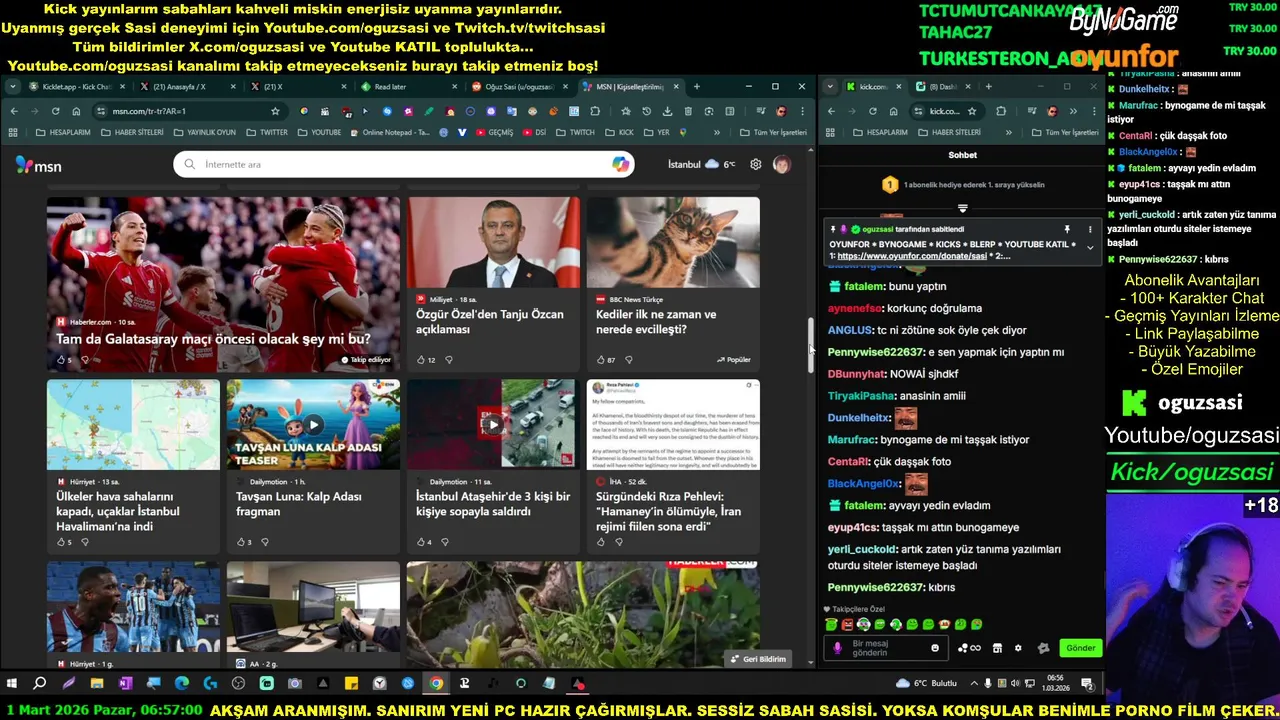Image resolution: width=1280 pixels, height=720 pixels.
Task: Play the İstanbul Ataşehir Dailymotion video
Action: 493,424
